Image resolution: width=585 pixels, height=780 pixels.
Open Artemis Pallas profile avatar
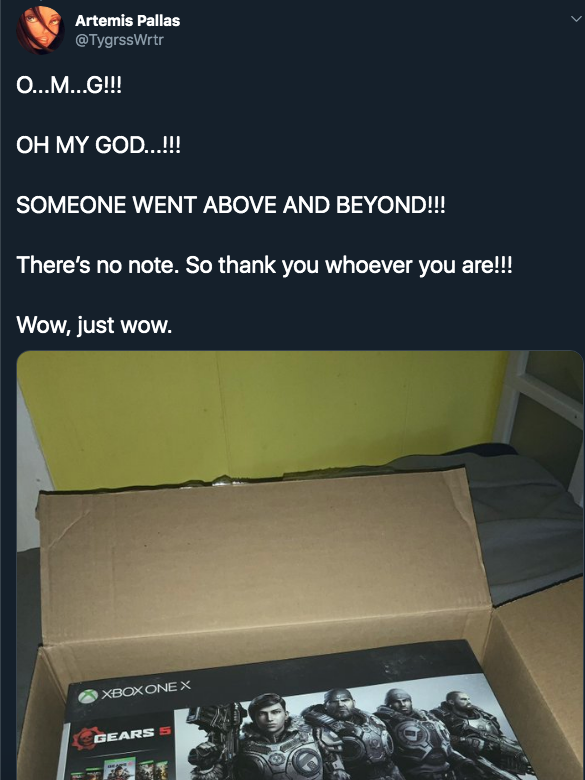[x=40, y=29]
